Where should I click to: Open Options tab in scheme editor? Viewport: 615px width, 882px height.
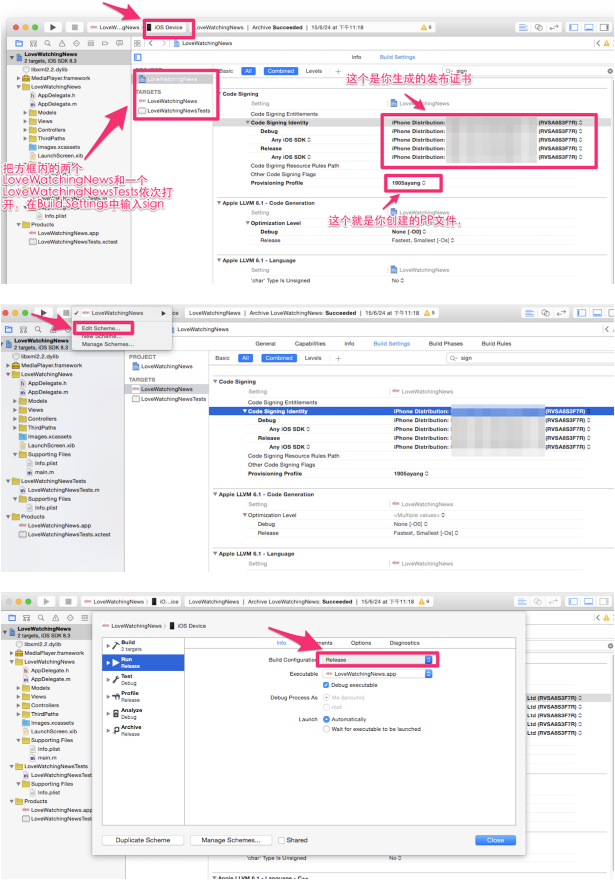(361, 642)
